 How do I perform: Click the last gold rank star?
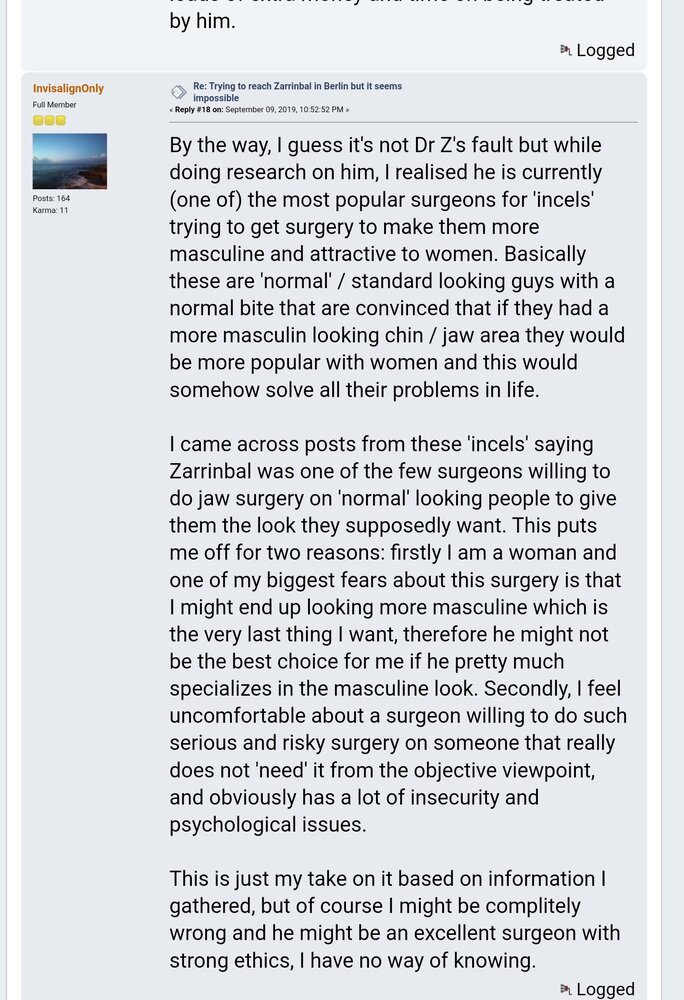click(x=61, y=120)
